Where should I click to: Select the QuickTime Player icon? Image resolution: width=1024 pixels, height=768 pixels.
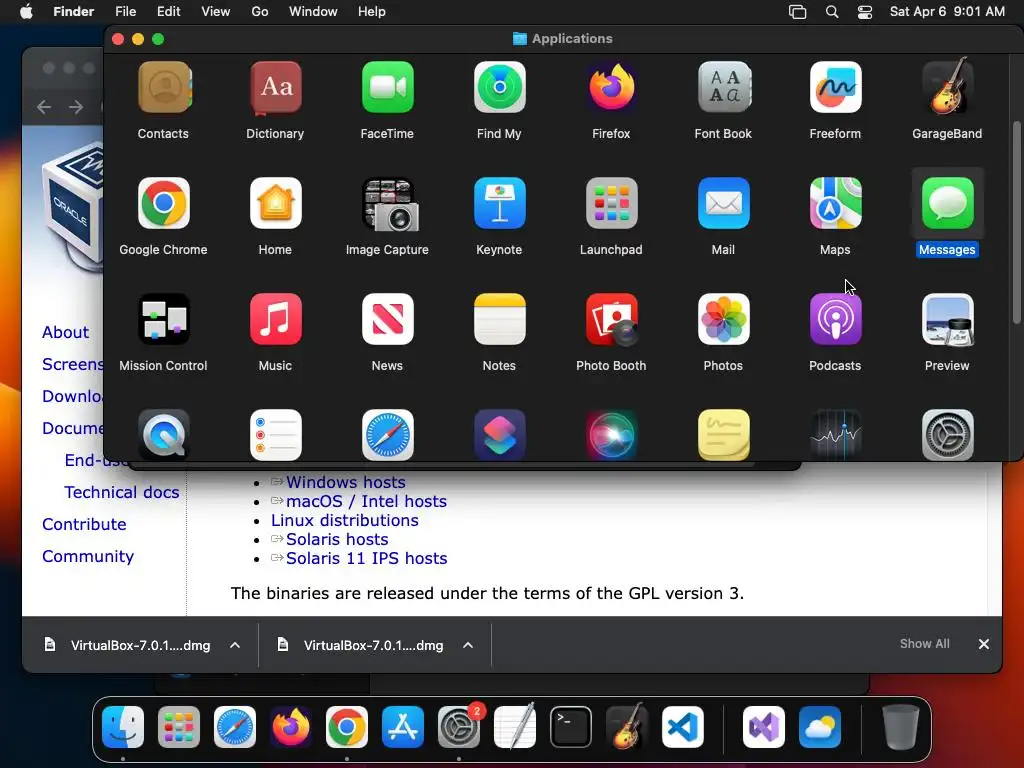(x=163, y=435)
